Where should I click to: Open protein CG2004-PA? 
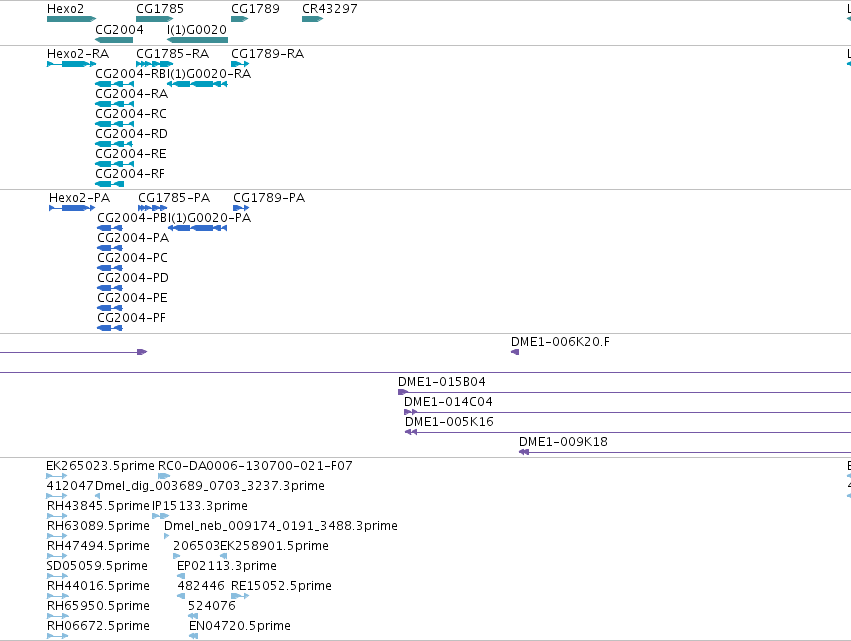[133, 238]
